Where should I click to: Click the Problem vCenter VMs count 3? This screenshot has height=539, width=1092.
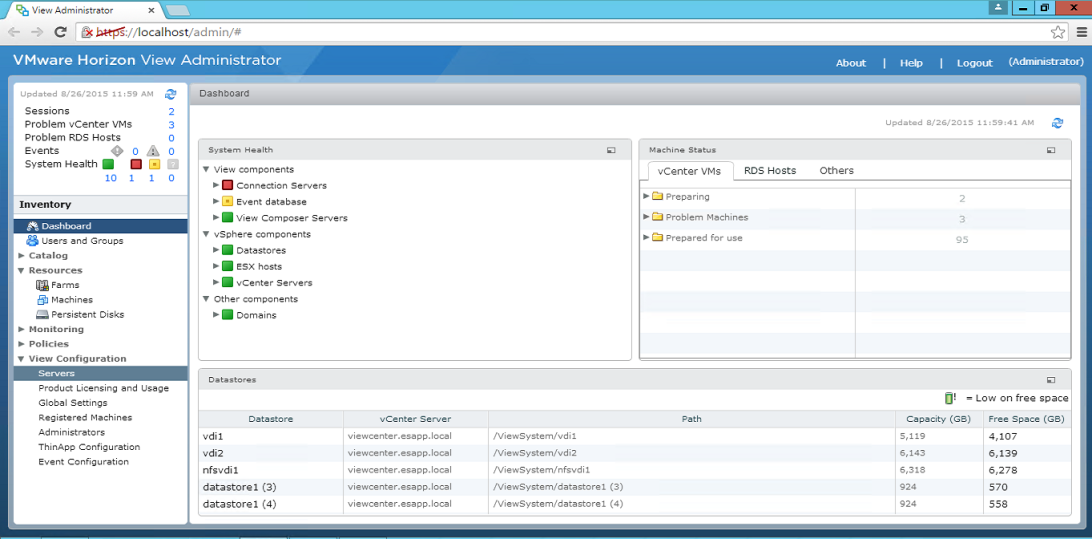click(171, 125)
